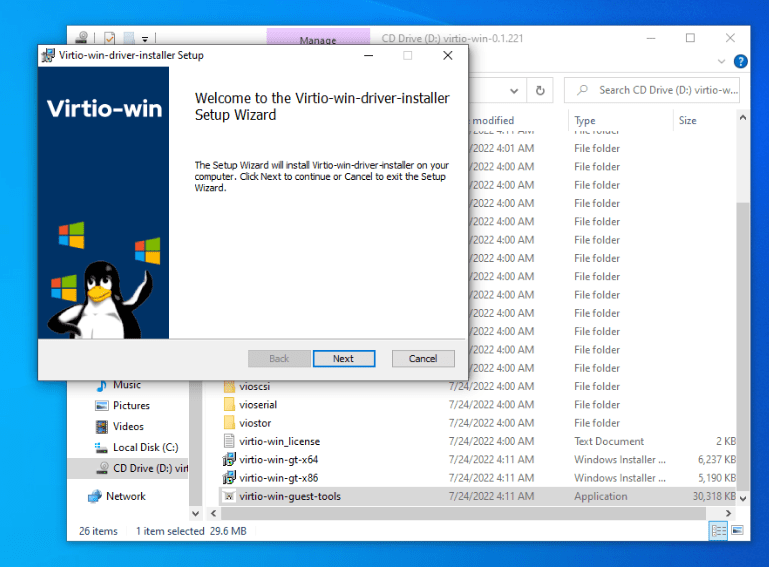Screen dimensions: 769x567
Task: Select the vioserial folder icon
Action: tap(229, 405)
